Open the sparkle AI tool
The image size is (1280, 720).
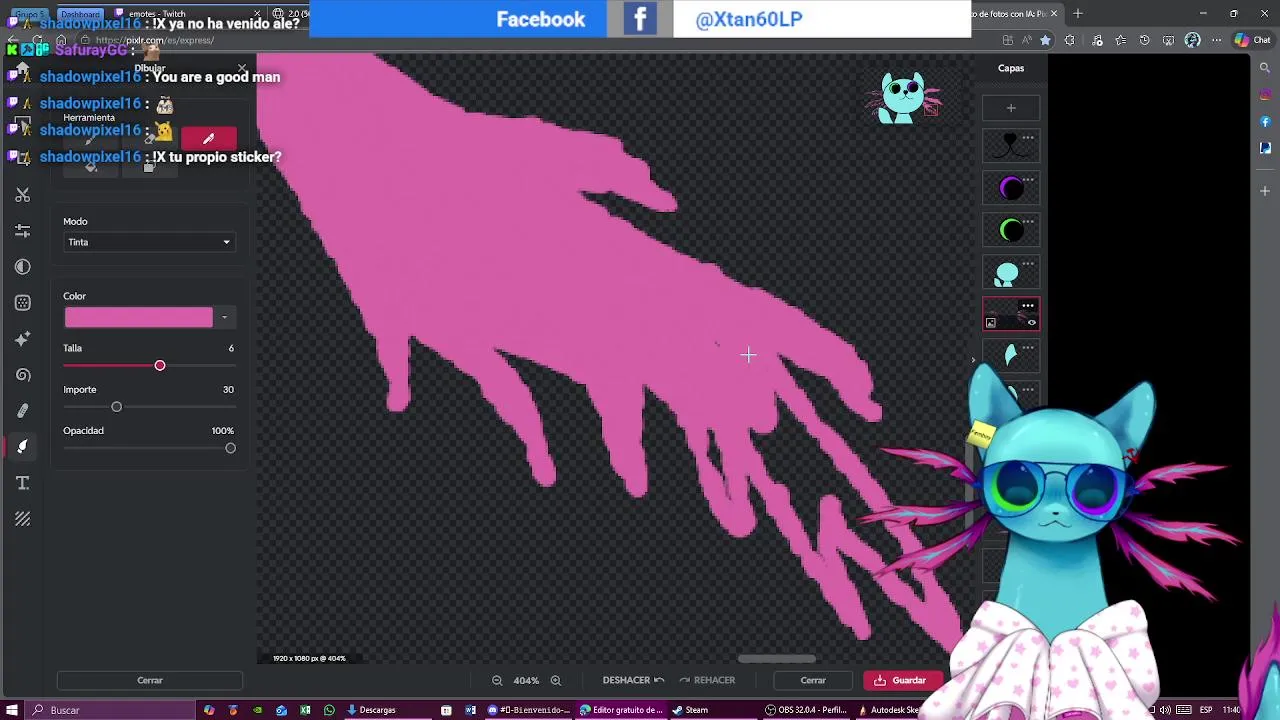coord(22,338)
